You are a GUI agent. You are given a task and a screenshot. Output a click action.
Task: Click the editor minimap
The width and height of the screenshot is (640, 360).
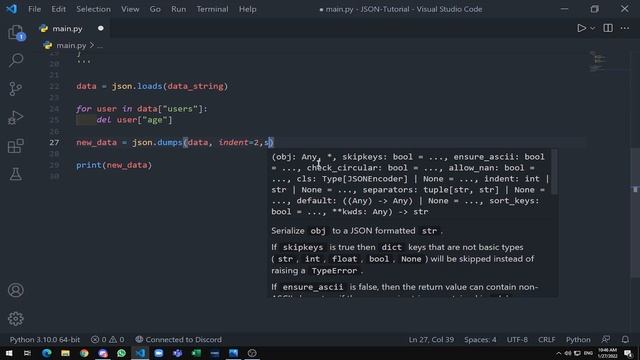[600, 62]
